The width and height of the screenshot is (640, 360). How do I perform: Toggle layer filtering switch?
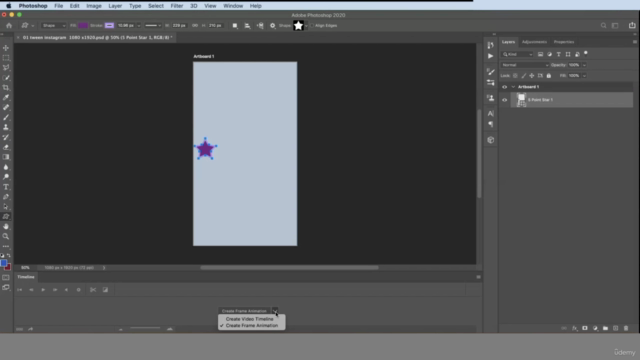point(586,53)
